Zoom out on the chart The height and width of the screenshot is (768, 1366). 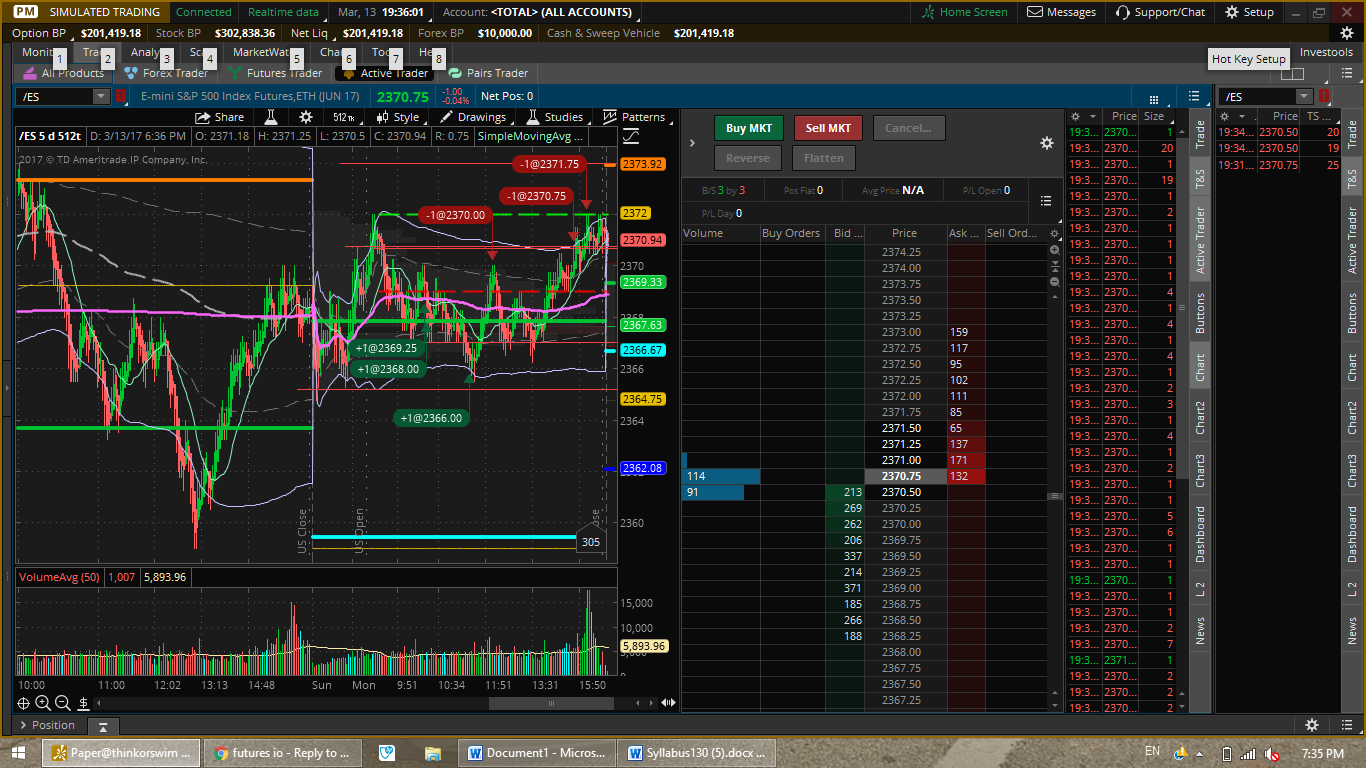coord(63,703)
